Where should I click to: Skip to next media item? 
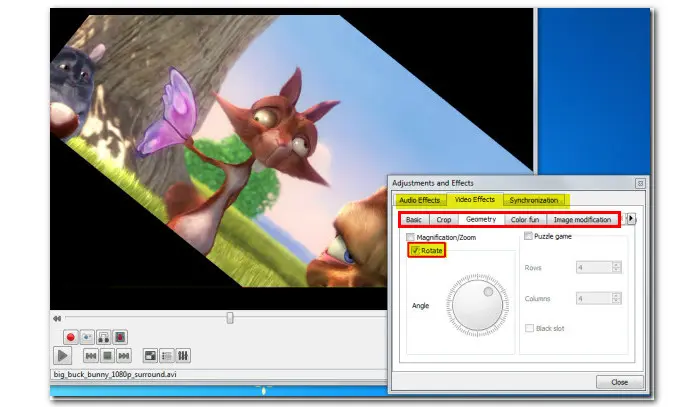[x=124, y=356]
